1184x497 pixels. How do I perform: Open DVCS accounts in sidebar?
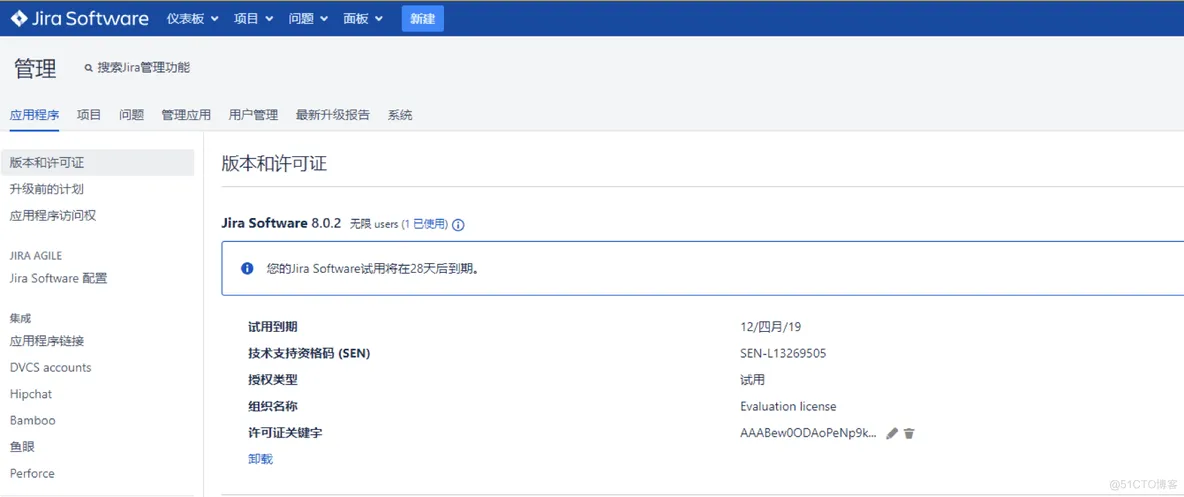coord(51,367)
